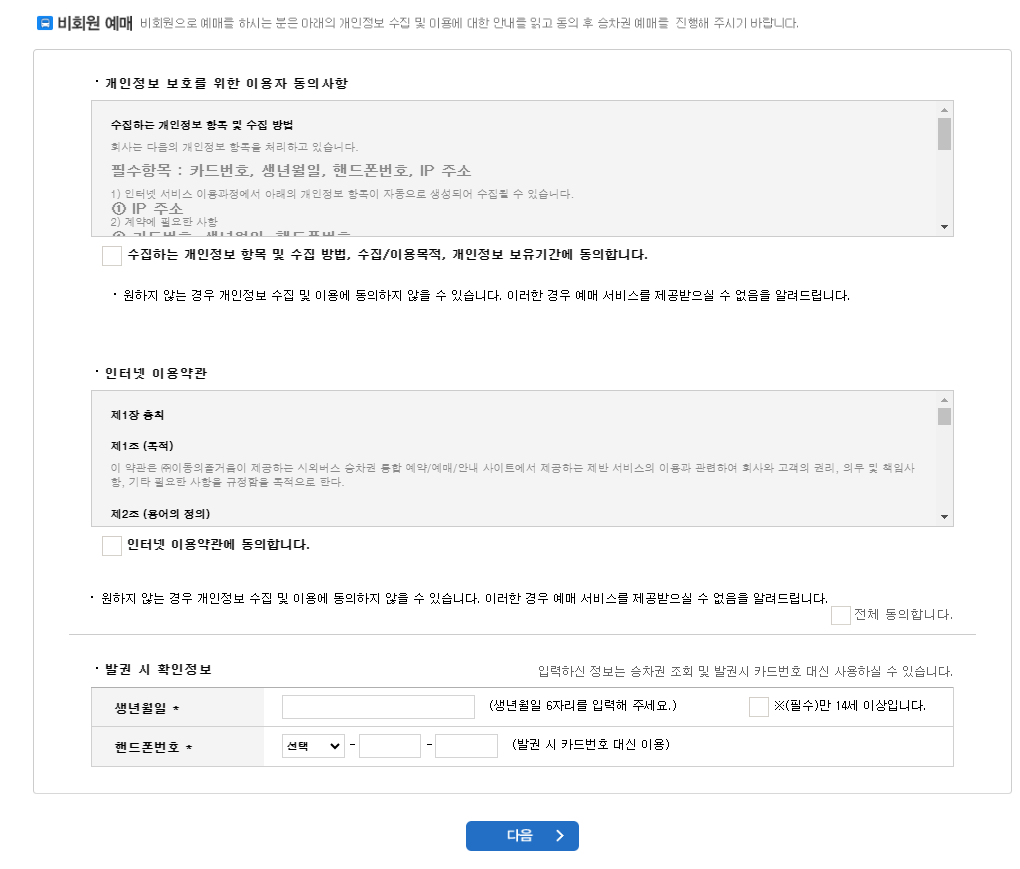
Task: Check the 인터넷 이용약관에 동의합니다 checkbox
Action: [x=112, y=546]
